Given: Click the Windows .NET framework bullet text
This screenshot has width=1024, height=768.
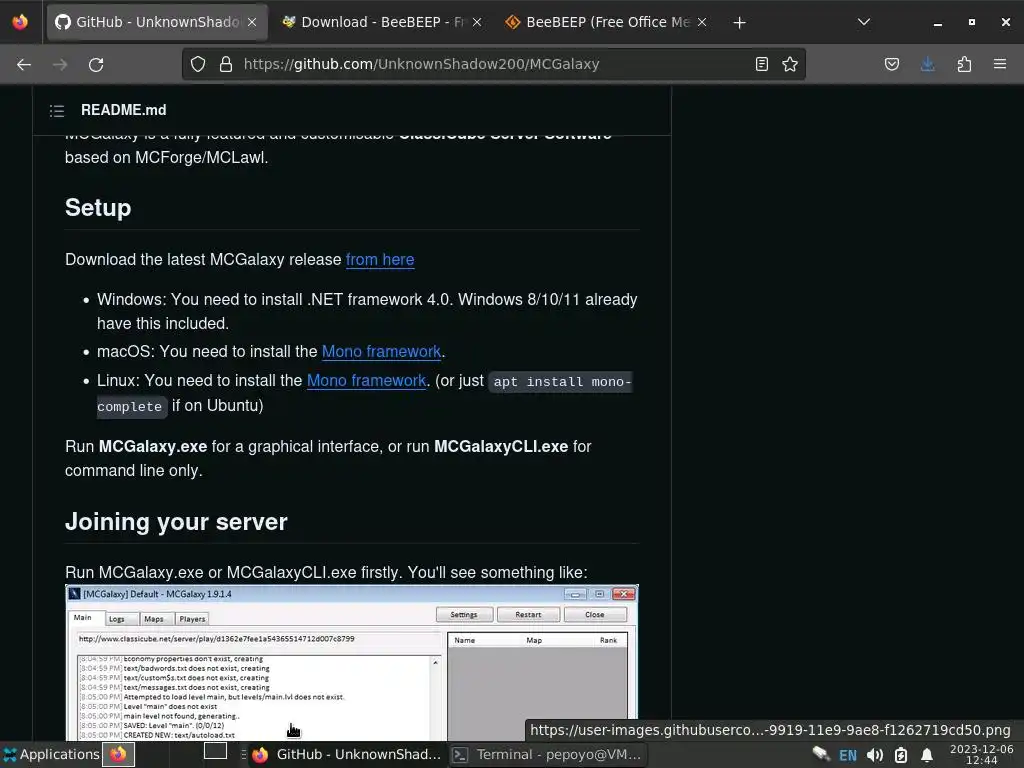Looking at the screenshot, I should [367, 312].
